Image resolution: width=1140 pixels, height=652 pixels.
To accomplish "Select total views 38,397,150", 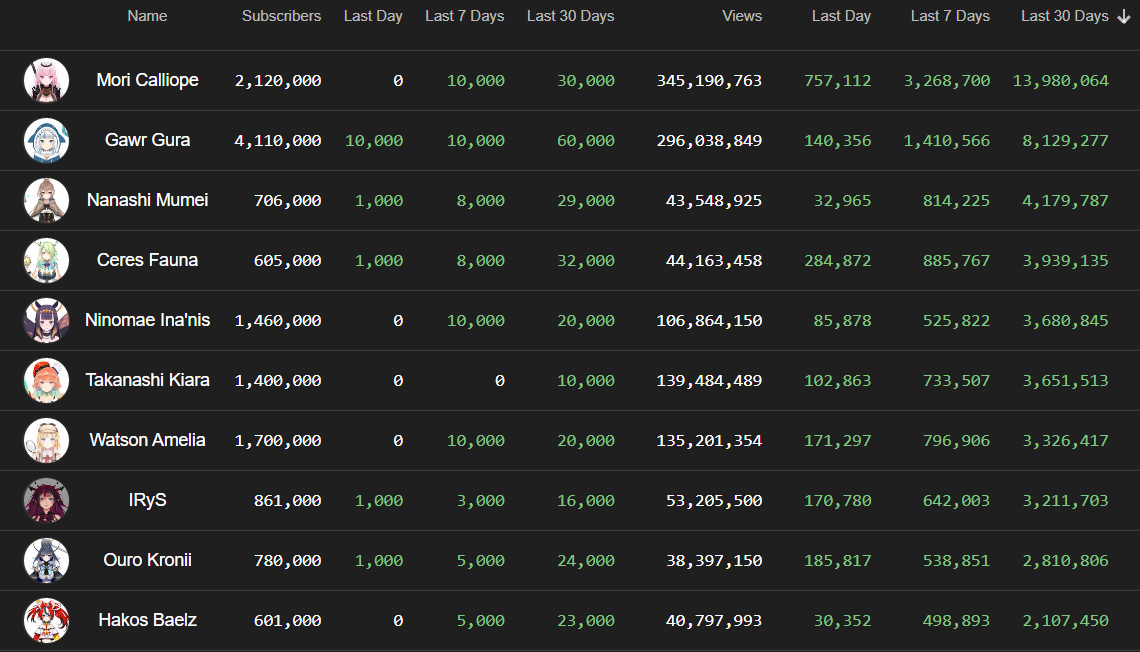I will tap(714, 560).
